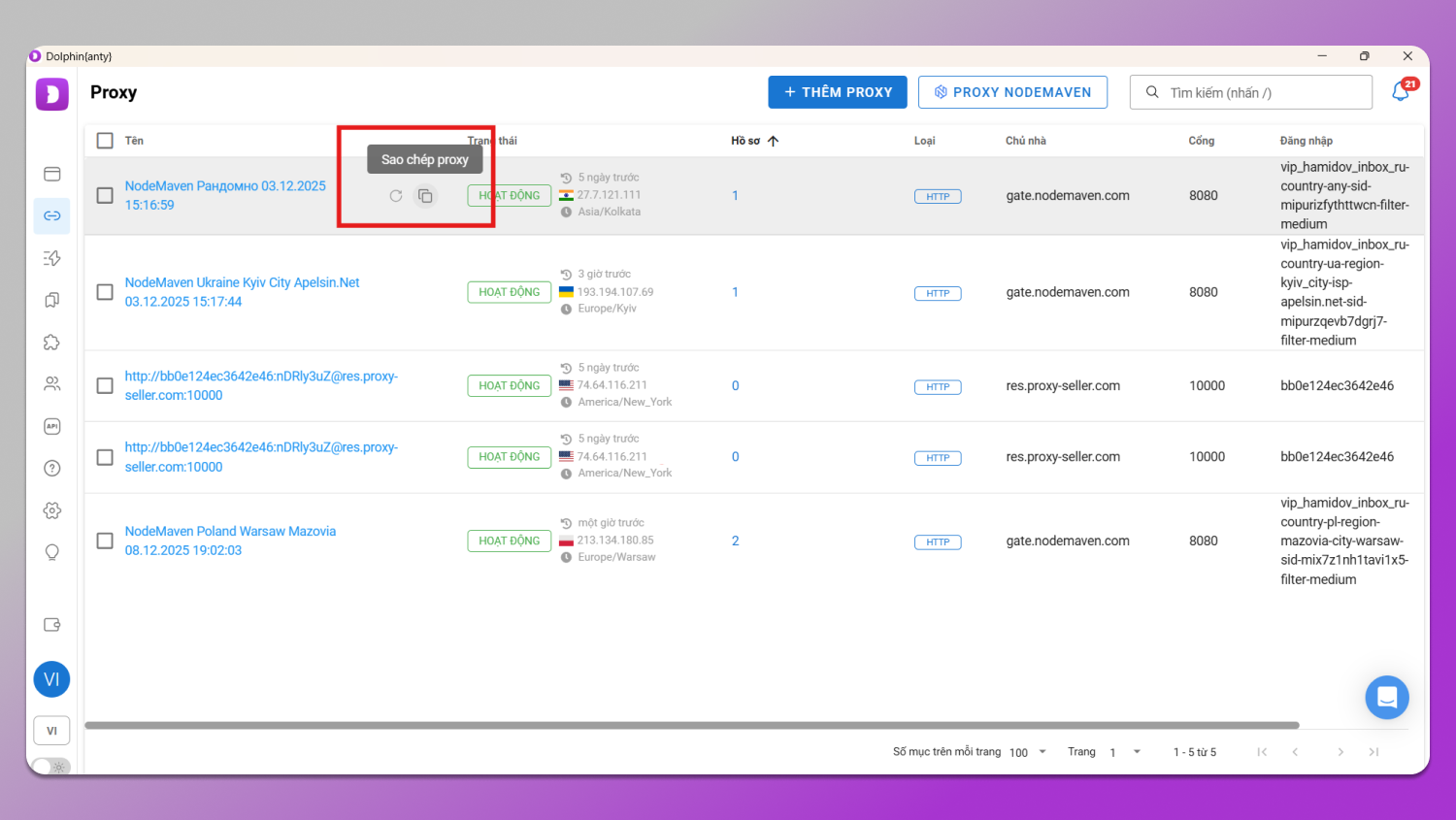Check the NodeMaven Ukraine Kyiv City row checkbox
The width and height of the screenshot is (1456, 820).
coord(105,292)
